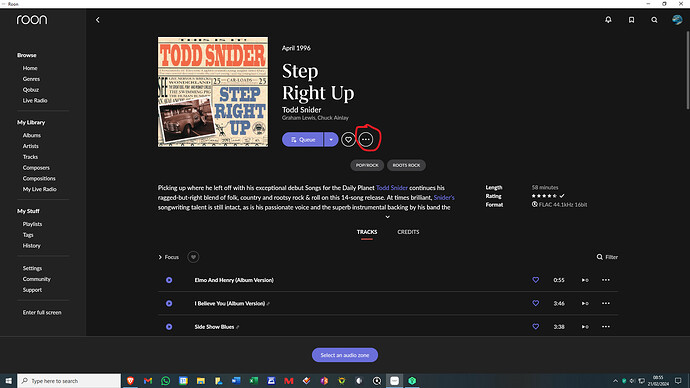Click the Windows taskbar search box

click(x=69, y=381)
